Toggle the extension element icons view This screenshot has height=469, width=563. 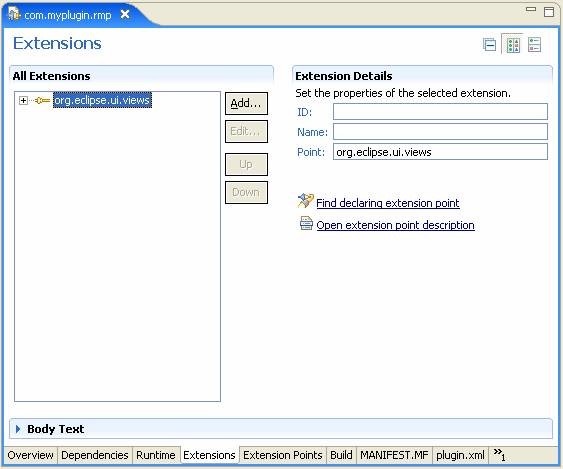point(513,45)
